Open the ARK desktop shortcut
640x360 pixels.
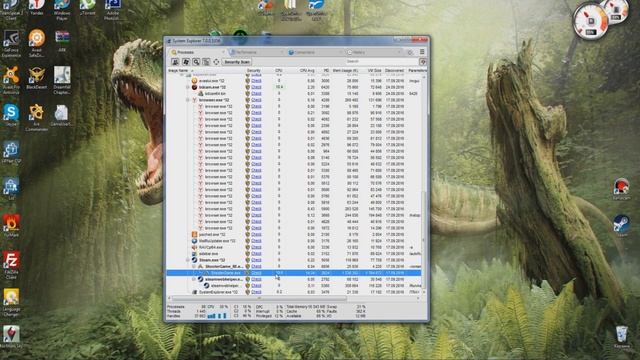coord(62,41)
